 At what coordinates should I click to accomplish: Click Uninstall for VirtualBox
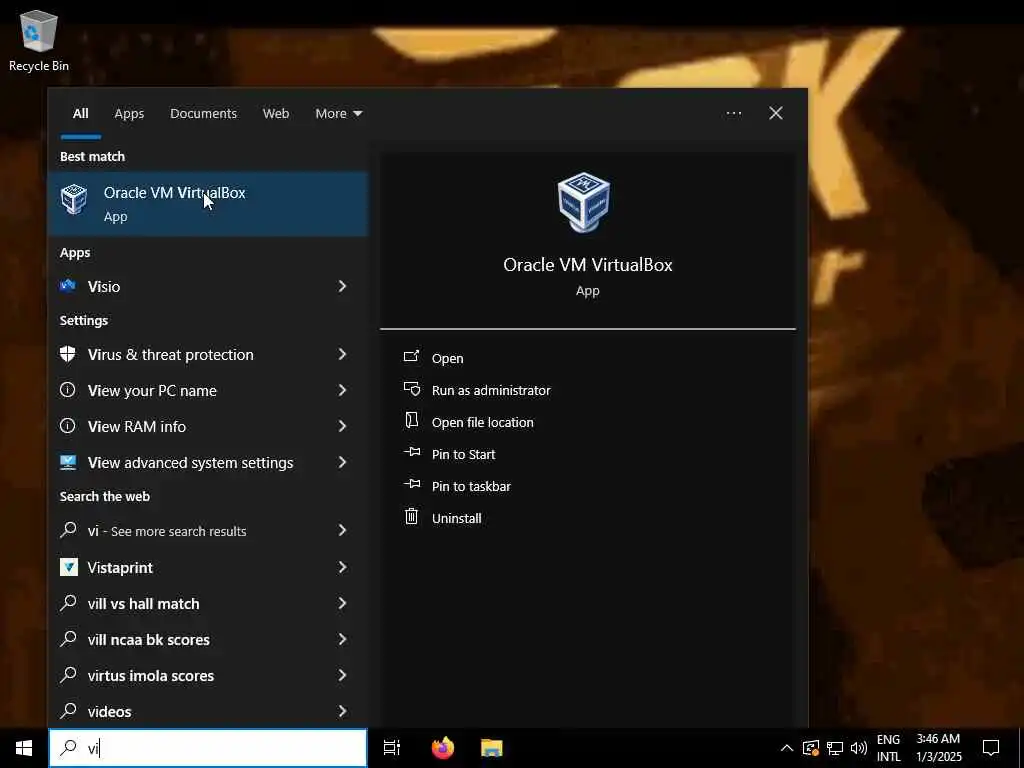[456, 519]
